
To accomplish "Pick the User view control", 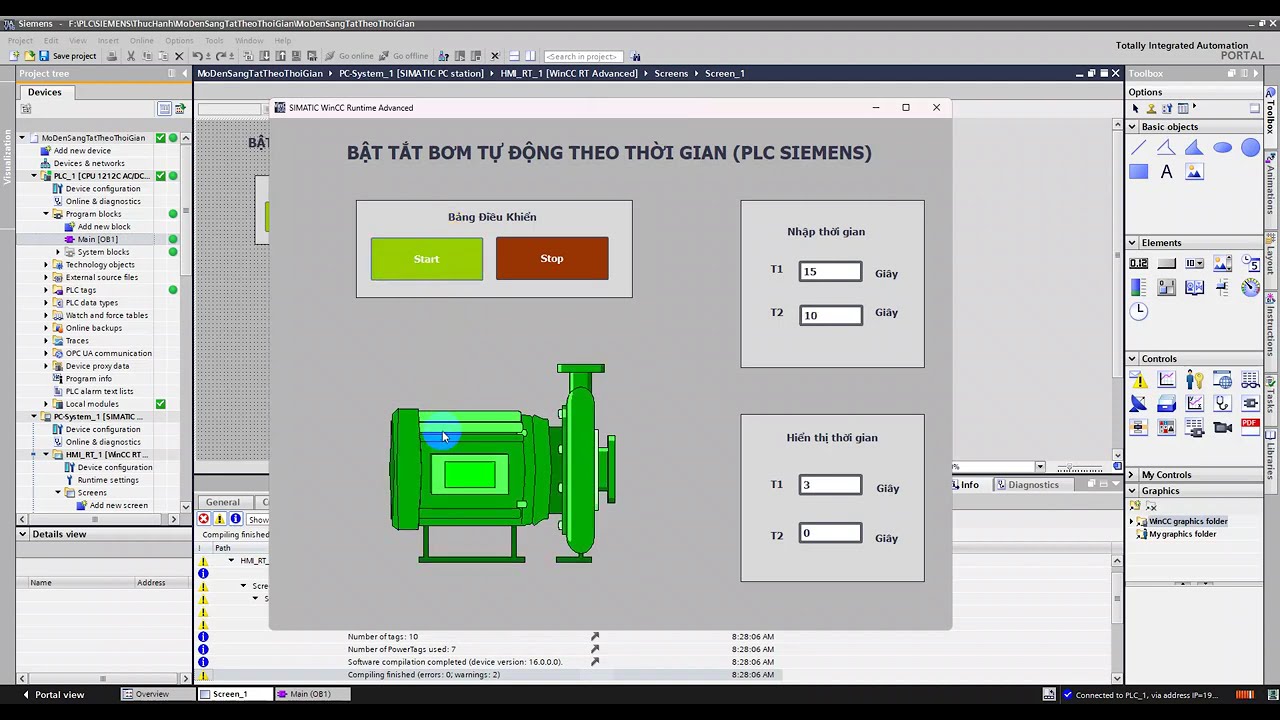I will pos(1194,380).
